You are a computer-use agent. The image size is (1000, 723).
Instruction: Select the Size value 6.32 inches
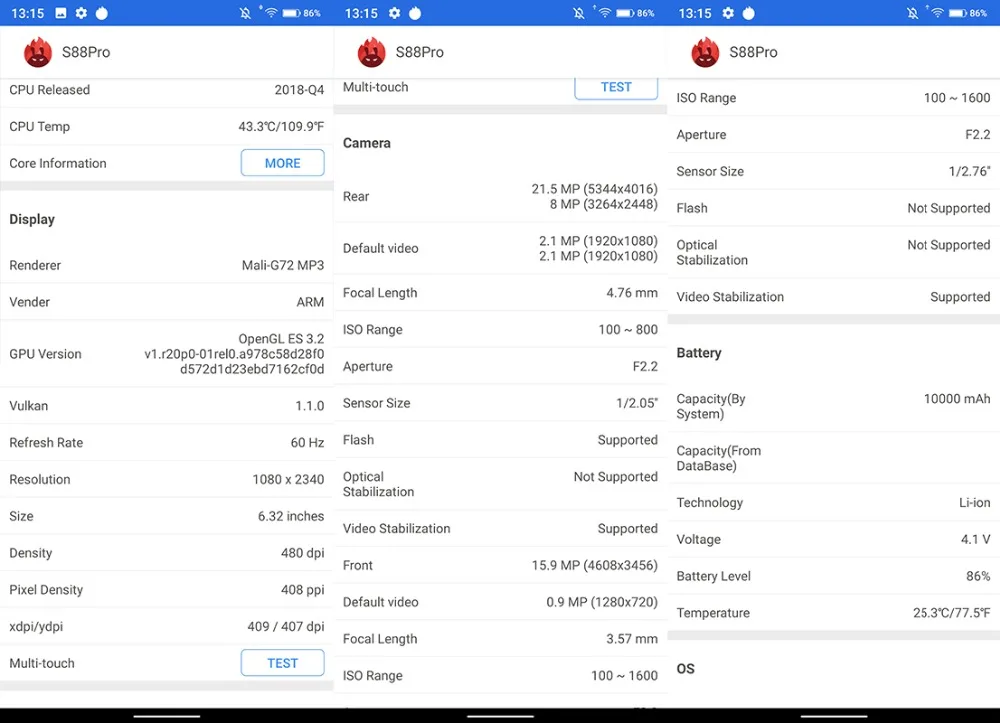[291, 516]
